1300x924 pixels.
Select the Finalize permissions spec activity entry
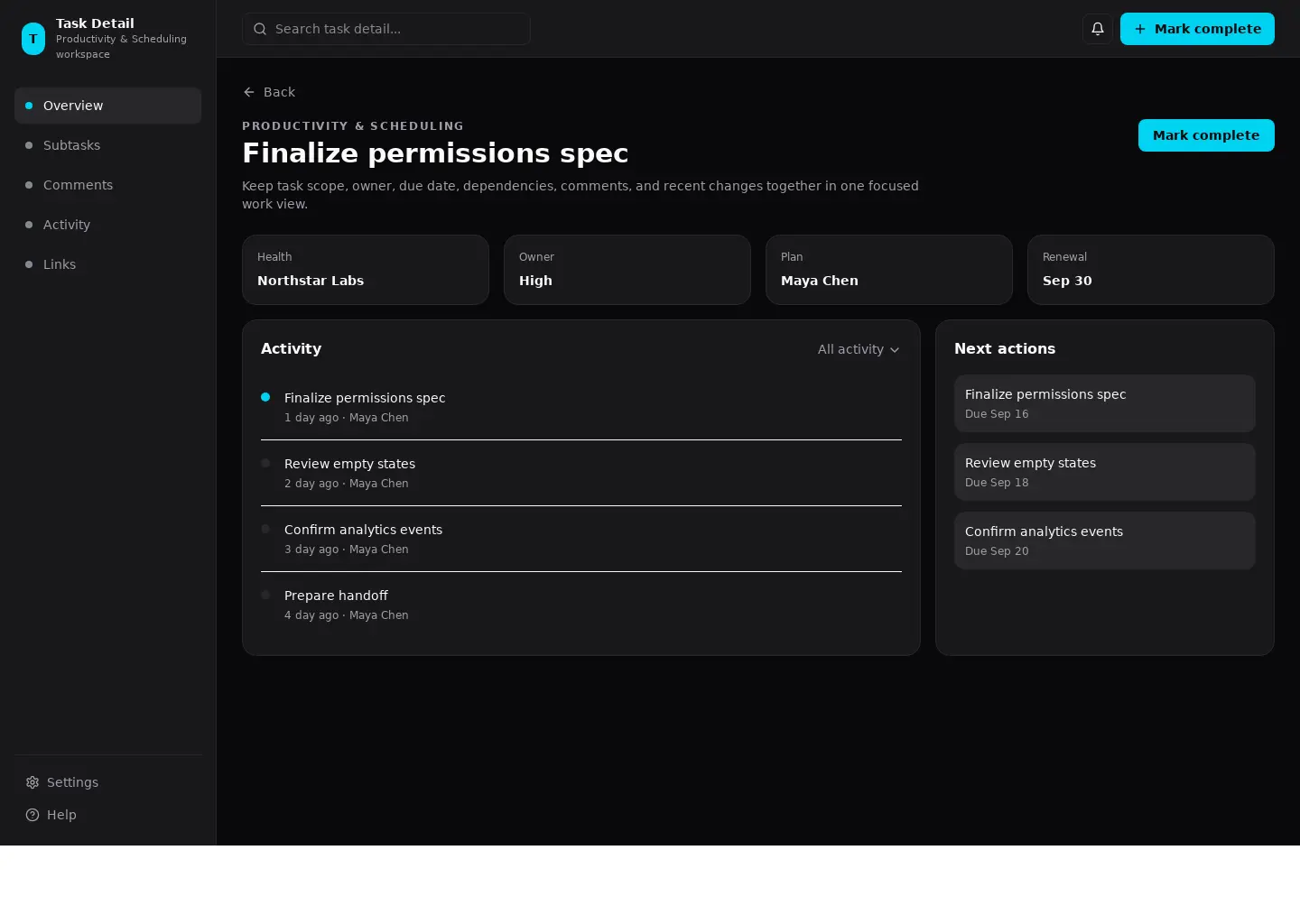581,407
